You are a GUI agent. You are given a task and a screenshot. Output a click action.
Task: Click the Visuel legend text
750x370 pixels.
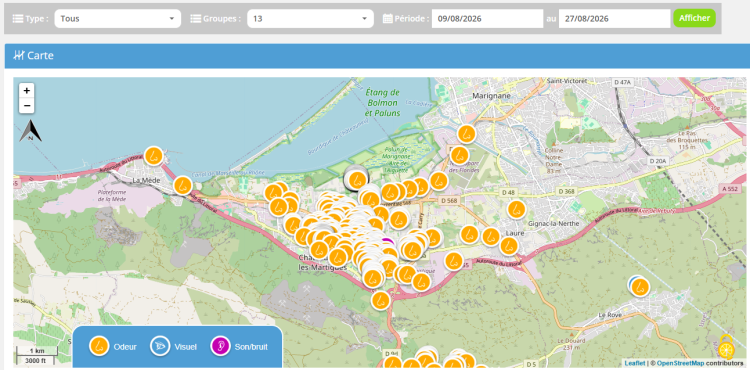tap(186, 347)
